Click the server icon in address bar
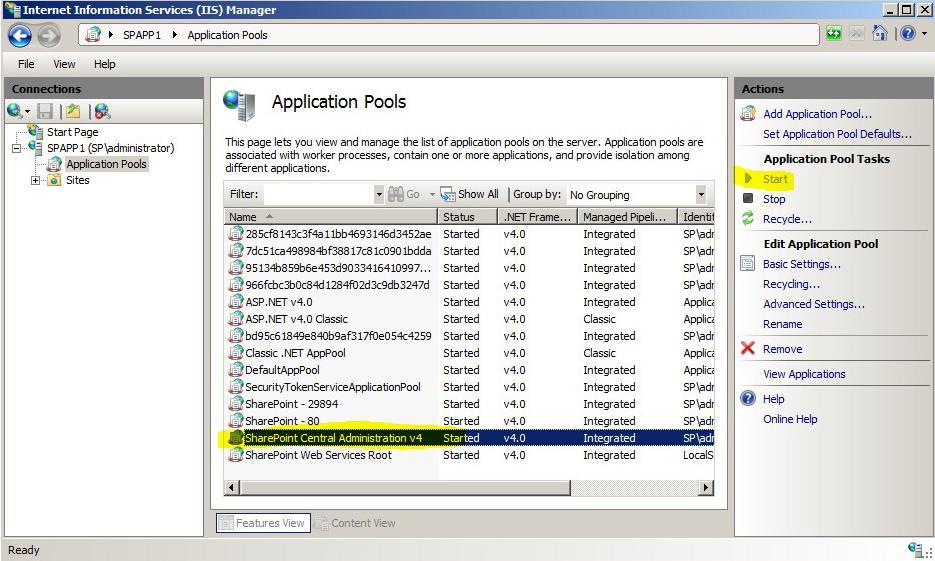This screenshot has height=561, width=935. point(92,35)
